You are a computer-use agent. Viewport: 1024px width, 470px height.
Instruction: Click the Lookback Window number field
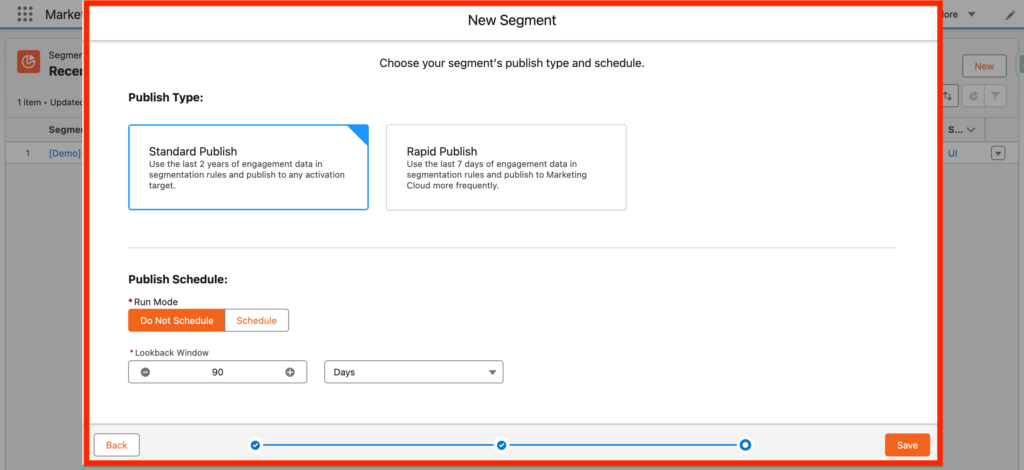(217, 372)
